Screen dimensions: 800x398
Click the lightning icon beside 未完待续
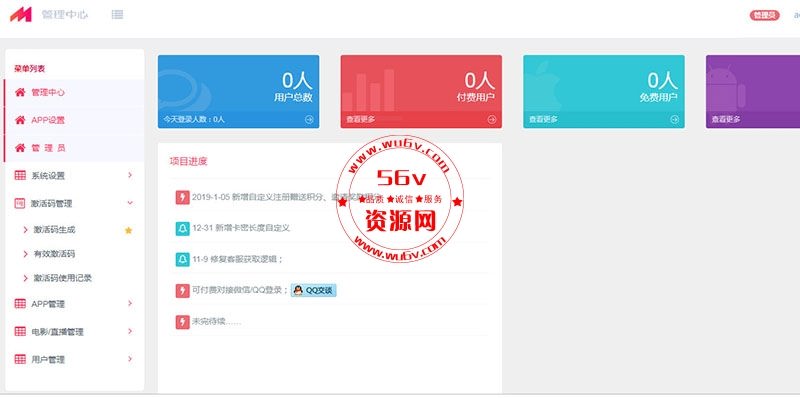pyautogui.click(x=182, y=321)
